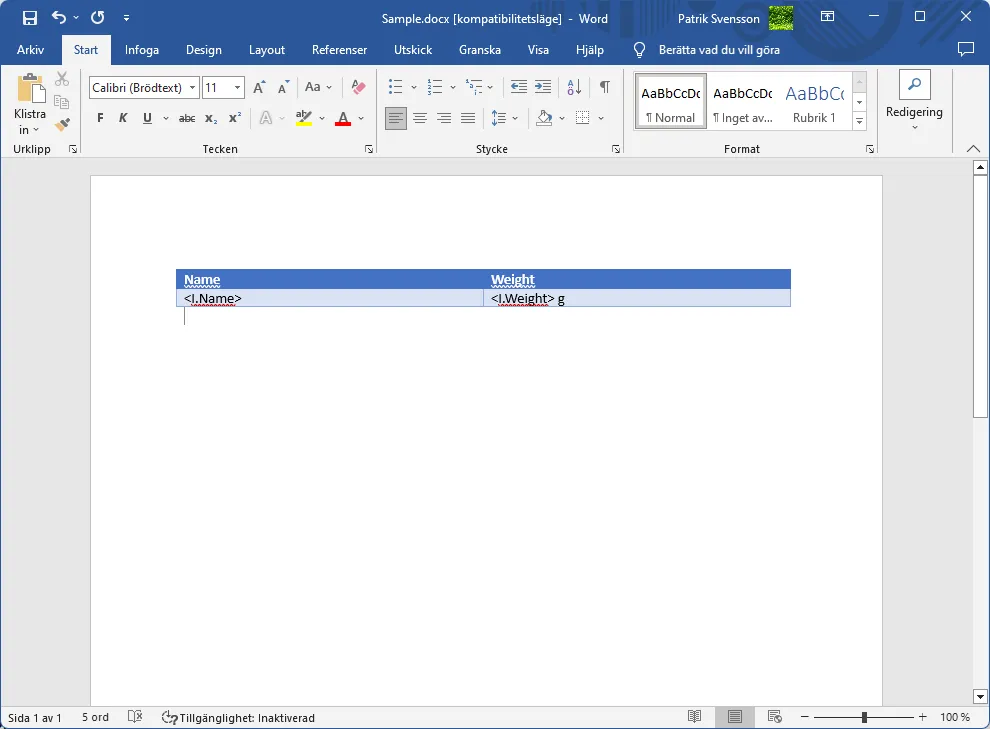Switch to the Design tab
The width and height of the screenshot is (990, 729).
(x=204, y=50)
